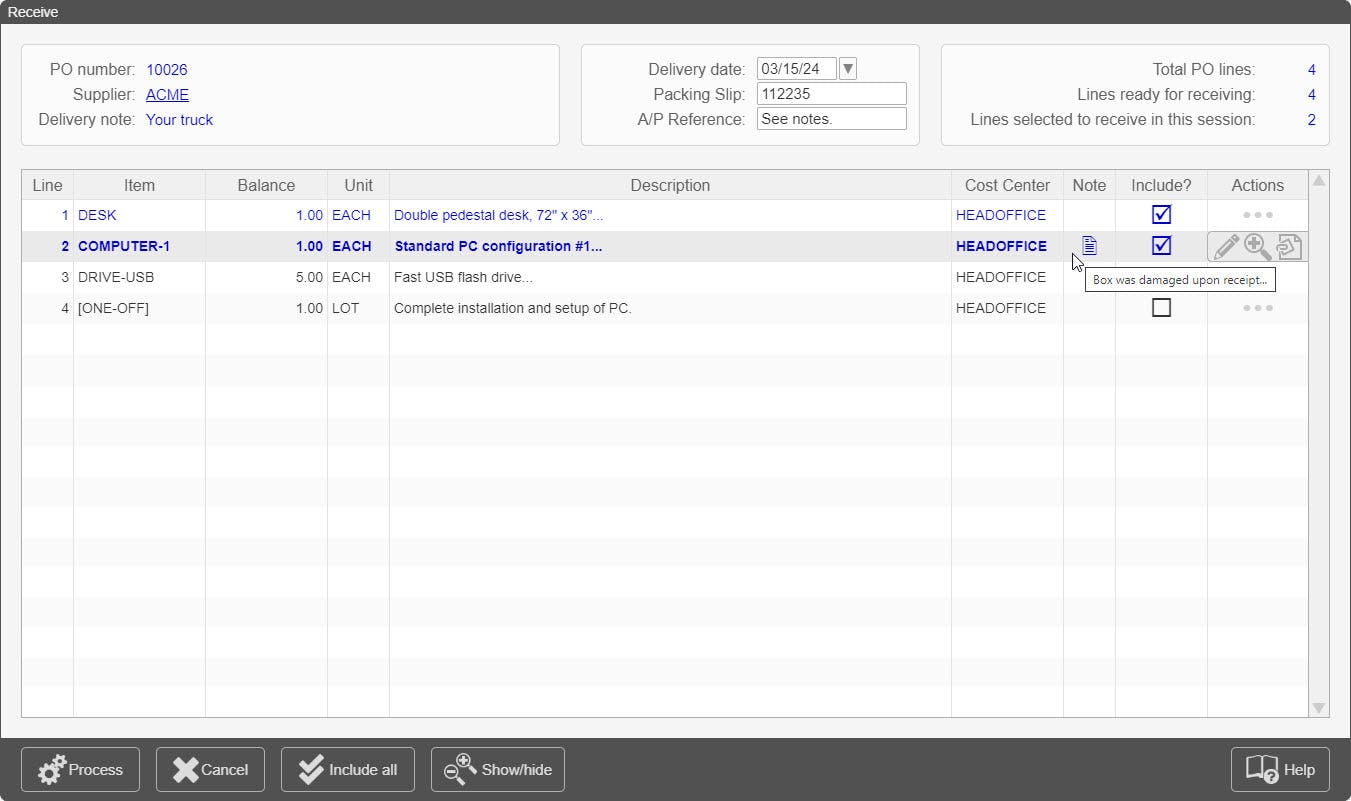Screen dimensions: 1351x801
Task: Click the A/P Reference text field
Action: click(x=831, y=118)
